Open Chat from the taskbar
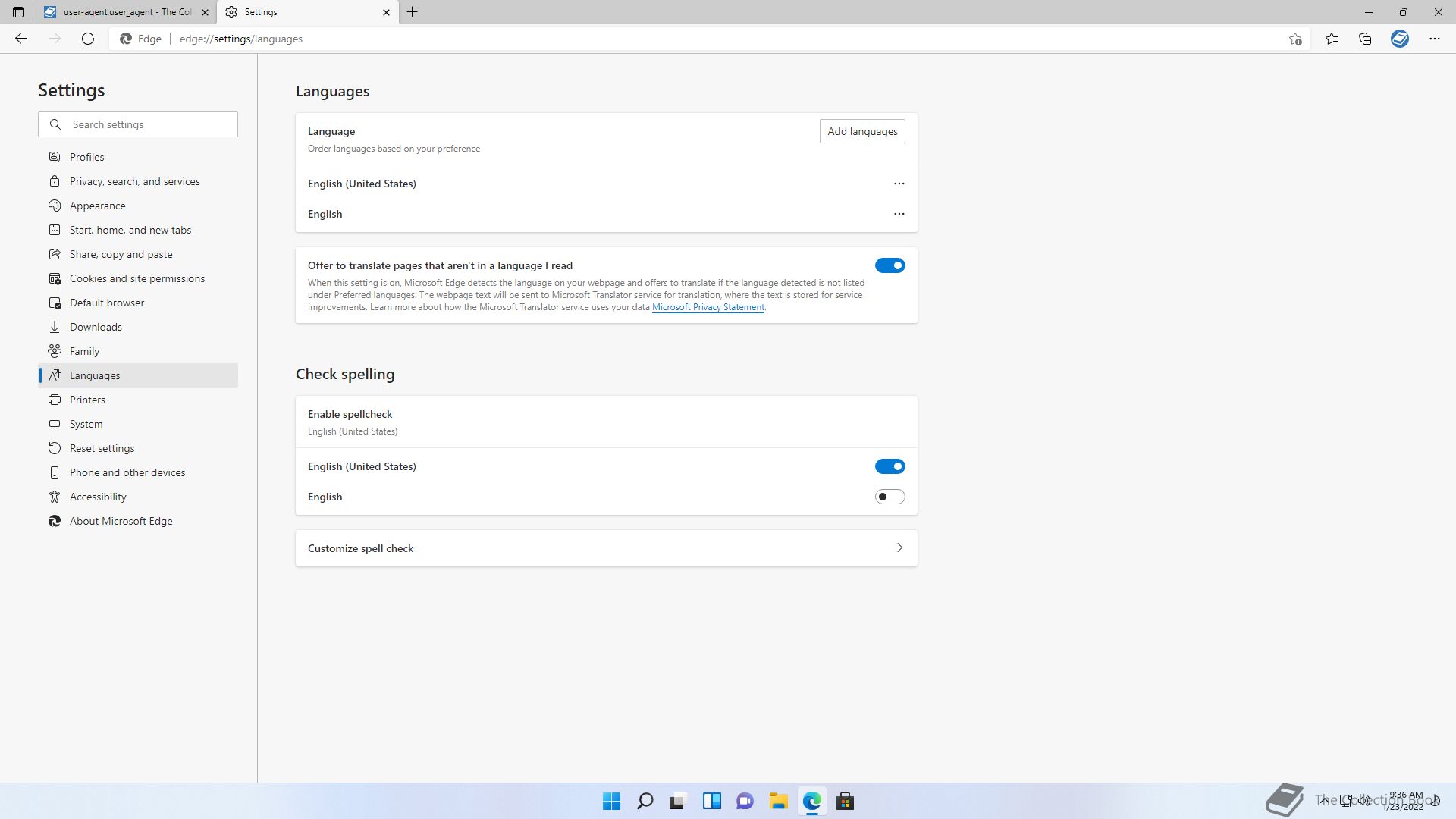Image resolution: width=1456 pixels, height=819 pixels. [x=745, y=801]
